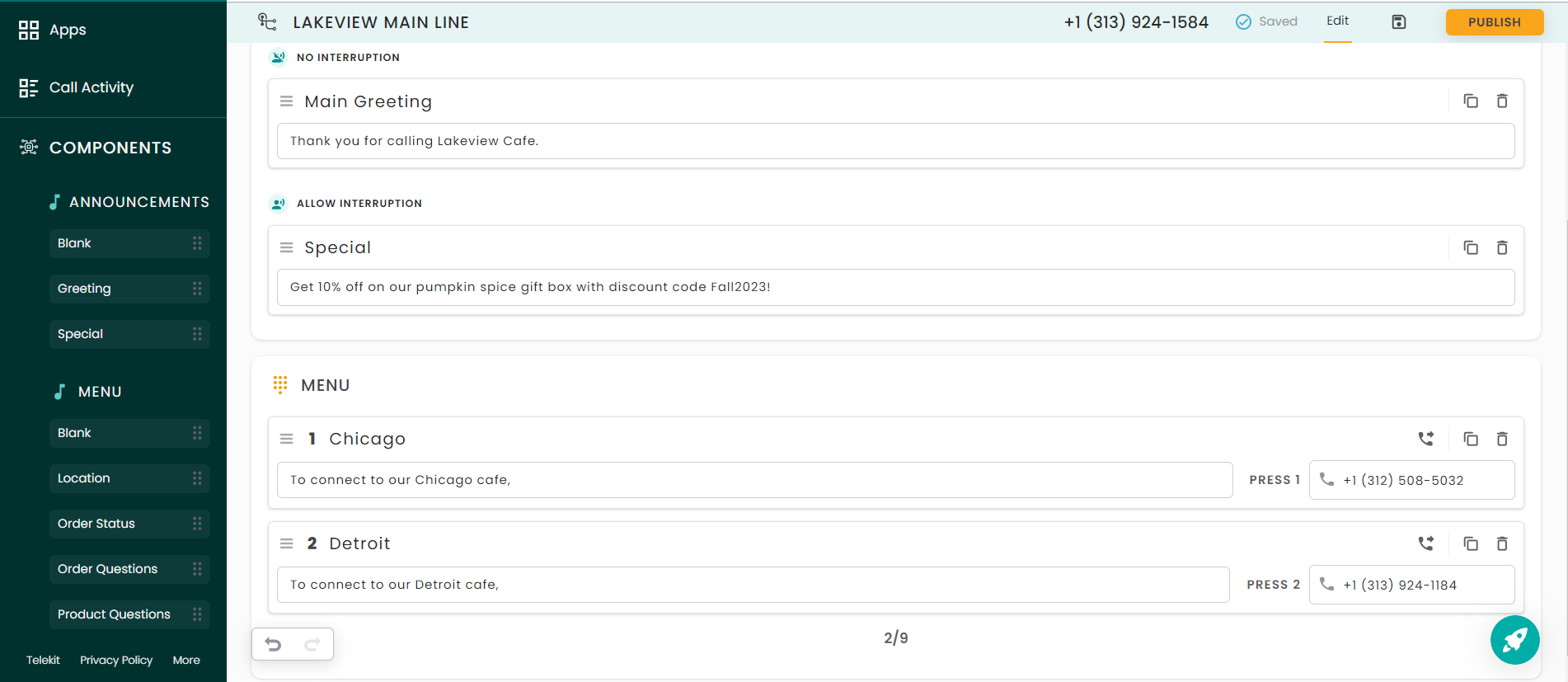Select the Order Questions component
The width and height of the screenshot is (1568, 682).
click(129, 569)
